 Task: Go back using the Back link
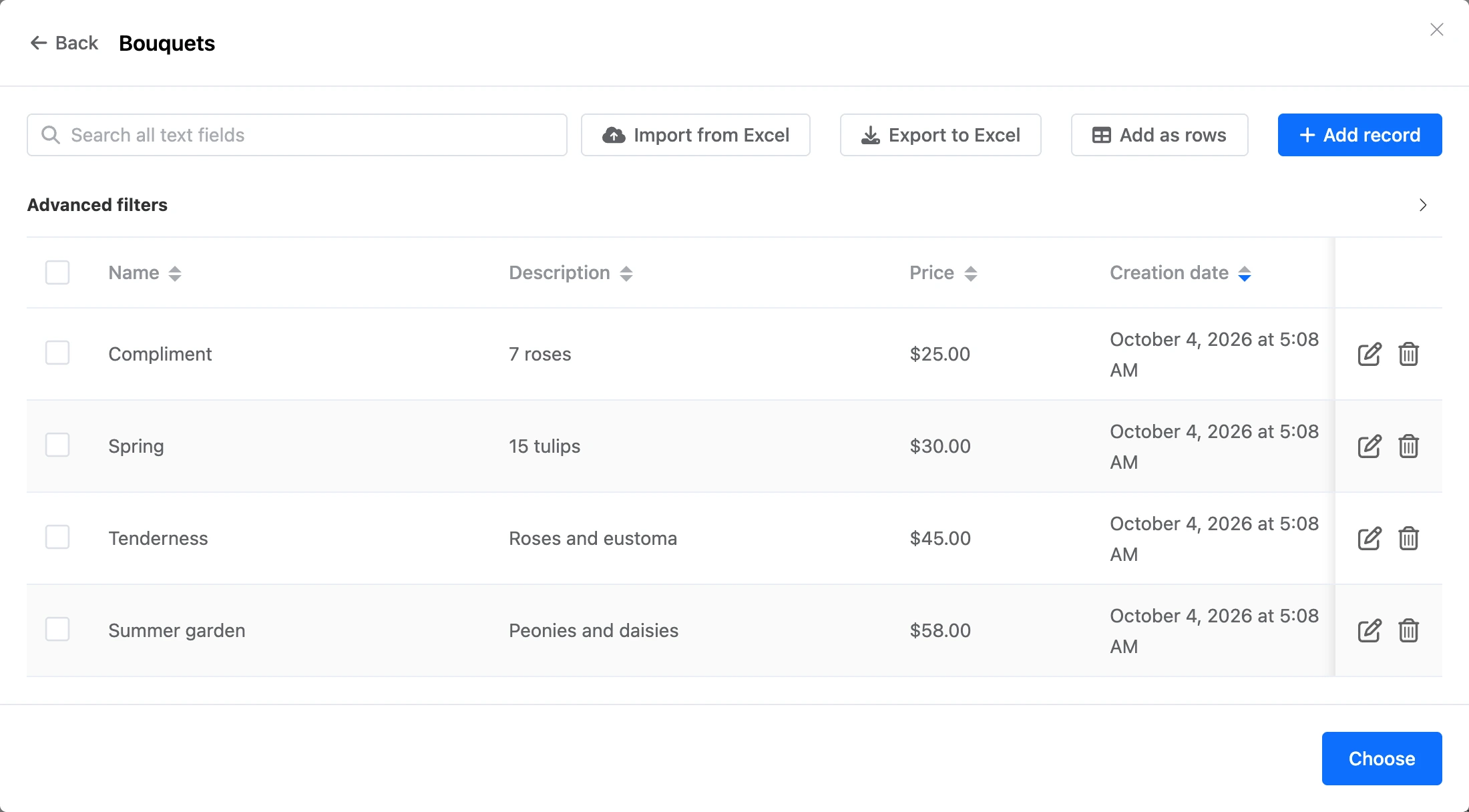point(64,43)
